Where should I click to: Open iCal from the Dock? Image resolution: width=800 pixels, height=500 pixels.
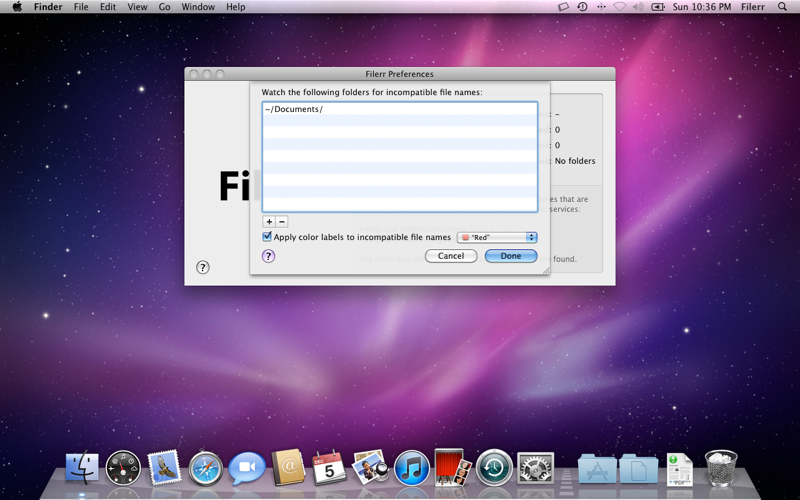point(329,468)
